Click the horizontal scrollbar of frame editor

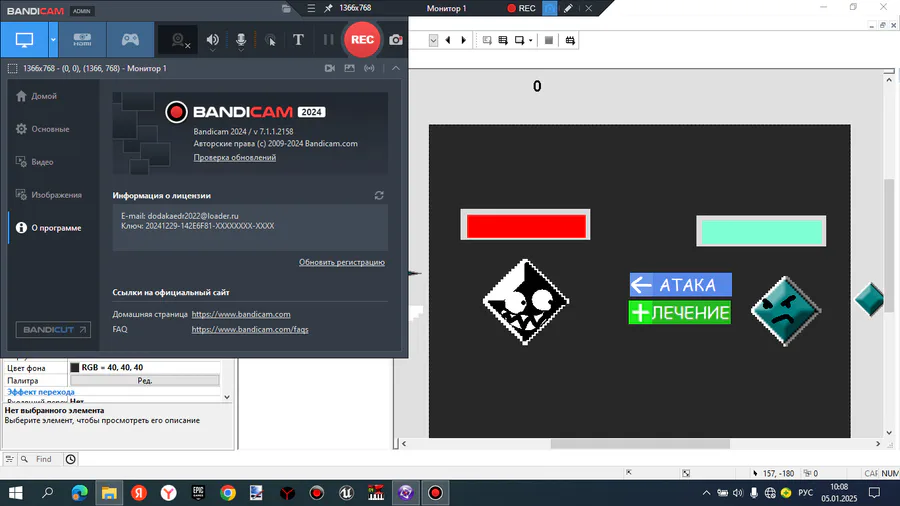click(x=641, y=443)
